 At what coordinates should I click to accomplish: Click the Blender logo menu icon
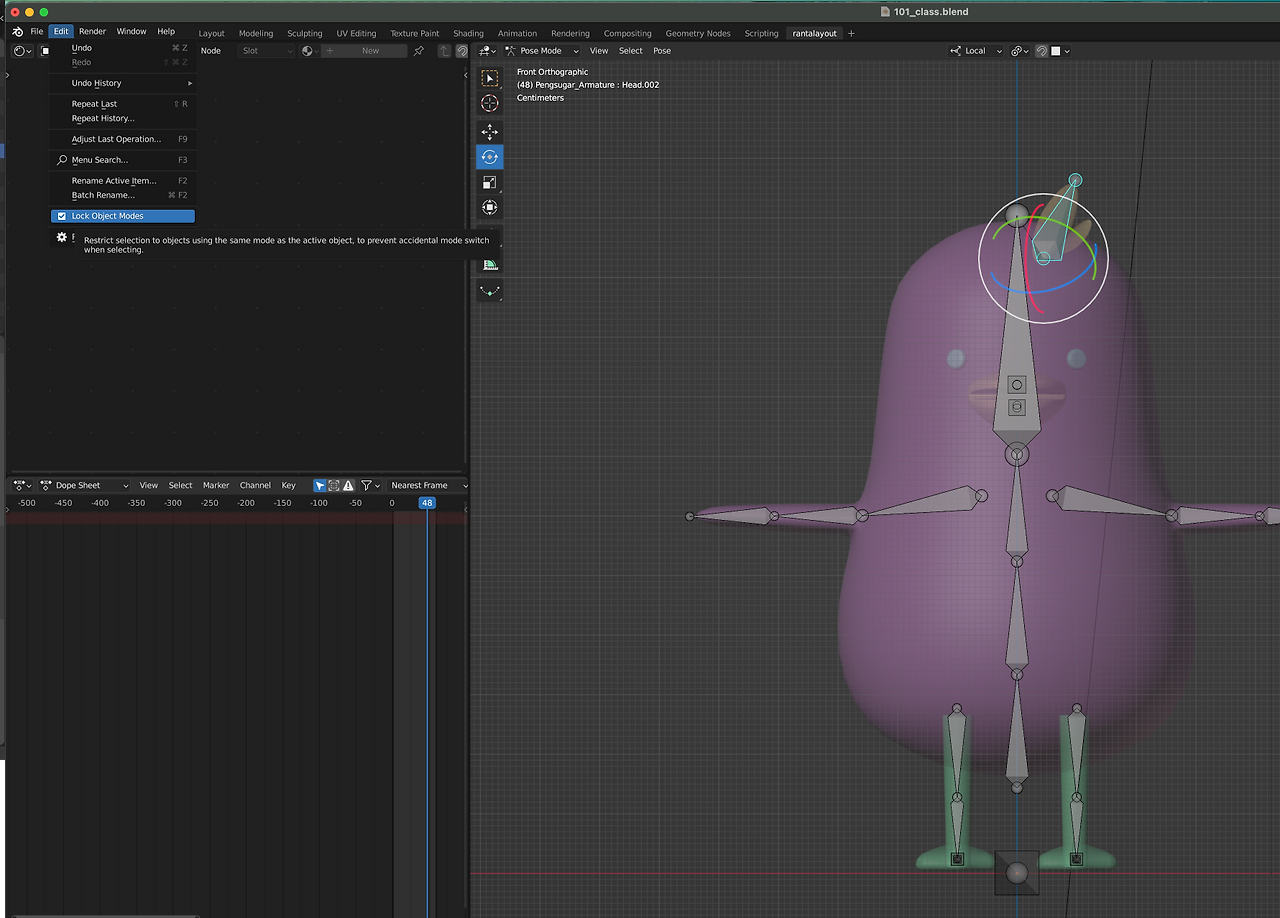click(x=17, y=32)
